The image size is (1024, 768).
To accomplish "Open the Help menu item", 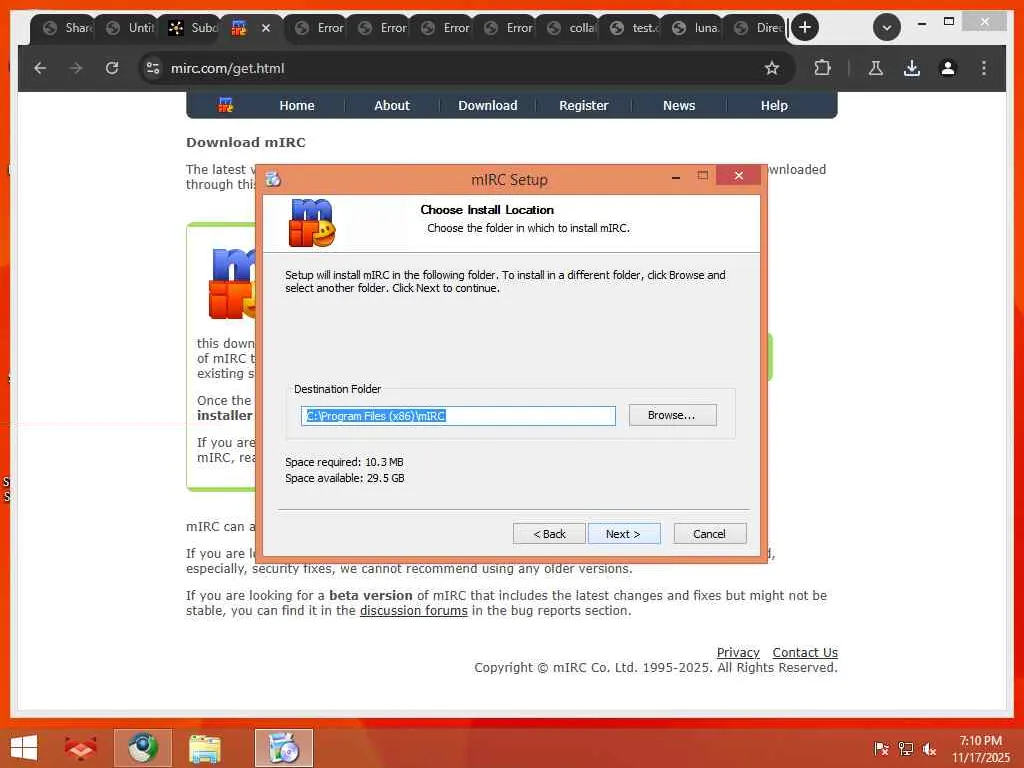I will [x=774, y=105].
